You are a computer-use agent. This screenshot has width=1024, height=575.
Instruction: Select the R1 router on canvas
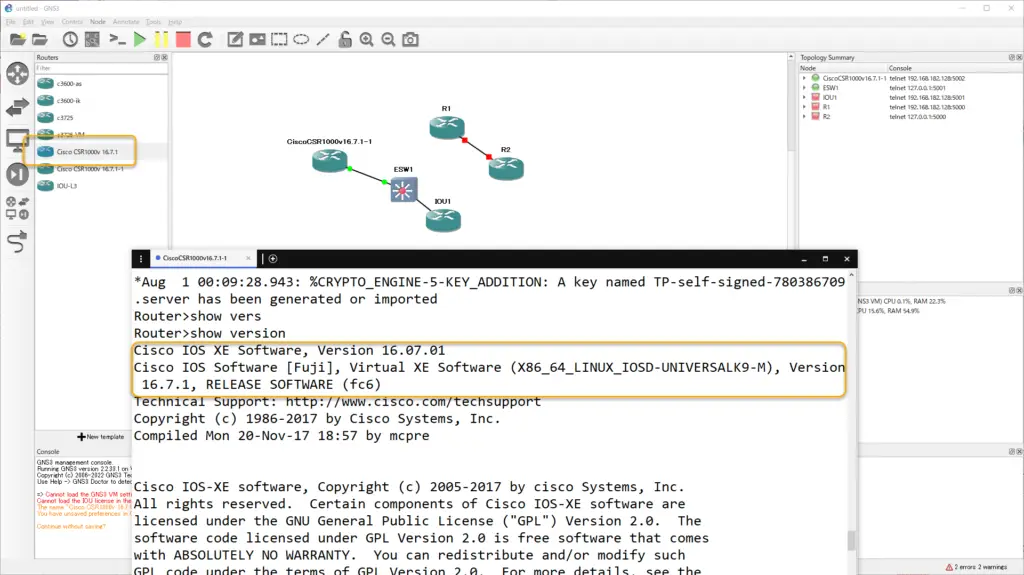447,127
